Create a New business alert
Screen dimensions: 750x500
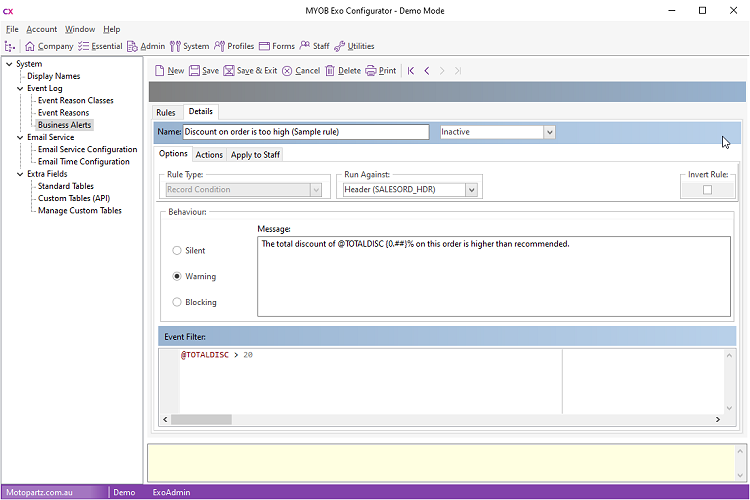pyautogui.click(x=169, y=71)
